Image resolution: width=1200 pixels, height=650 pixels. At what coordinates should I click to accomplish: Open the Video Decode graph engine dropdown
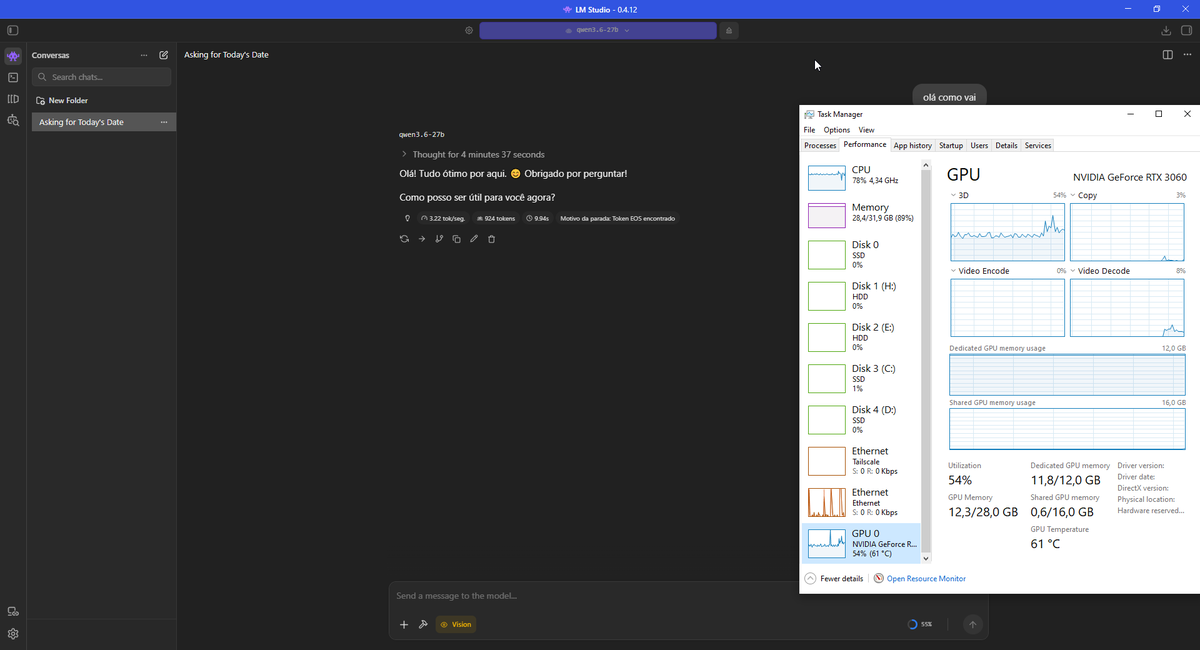[x=1074, y=271]
